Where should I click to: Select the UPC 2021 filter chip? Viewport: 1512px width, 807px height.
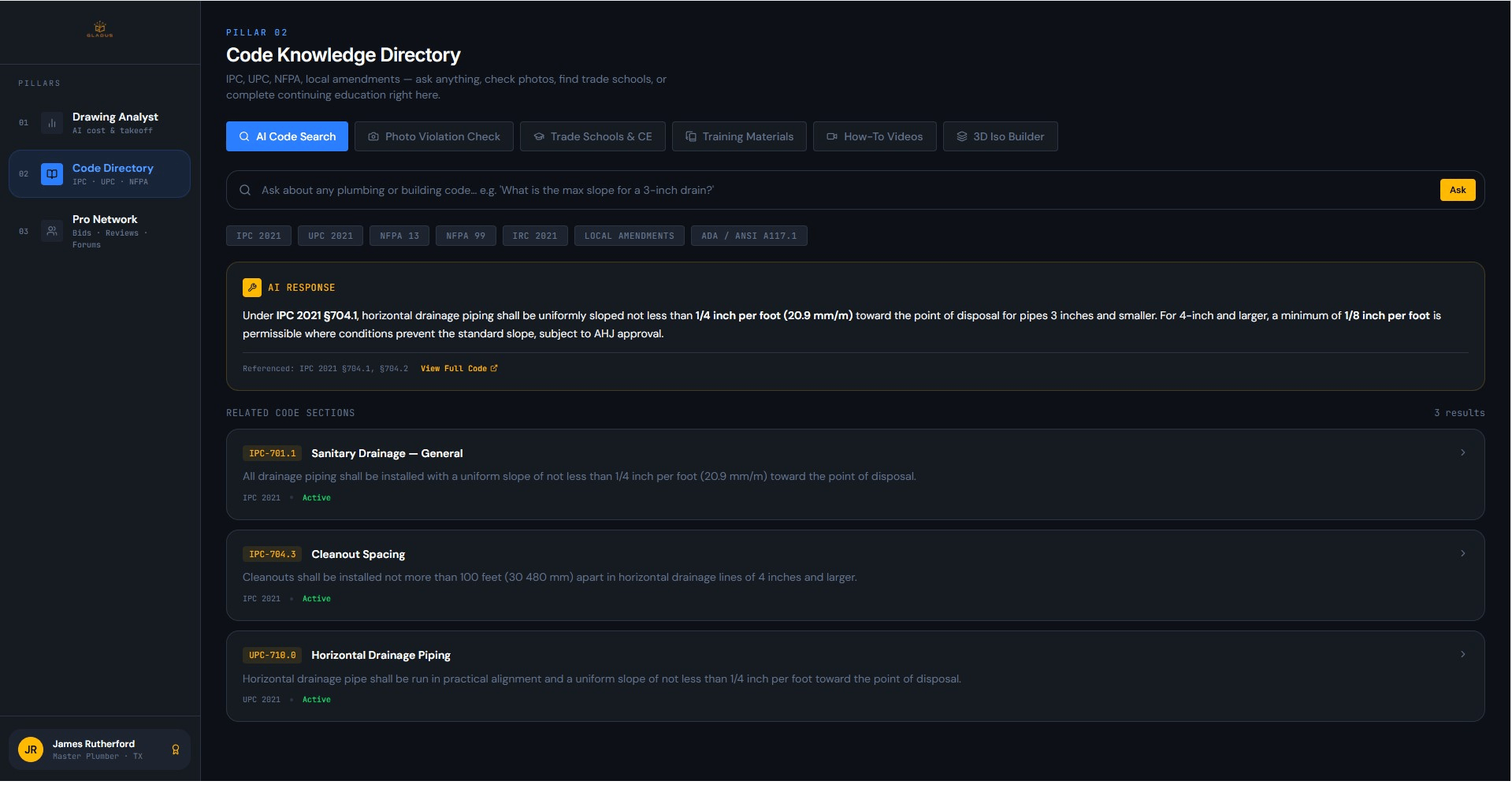[330, 236]
